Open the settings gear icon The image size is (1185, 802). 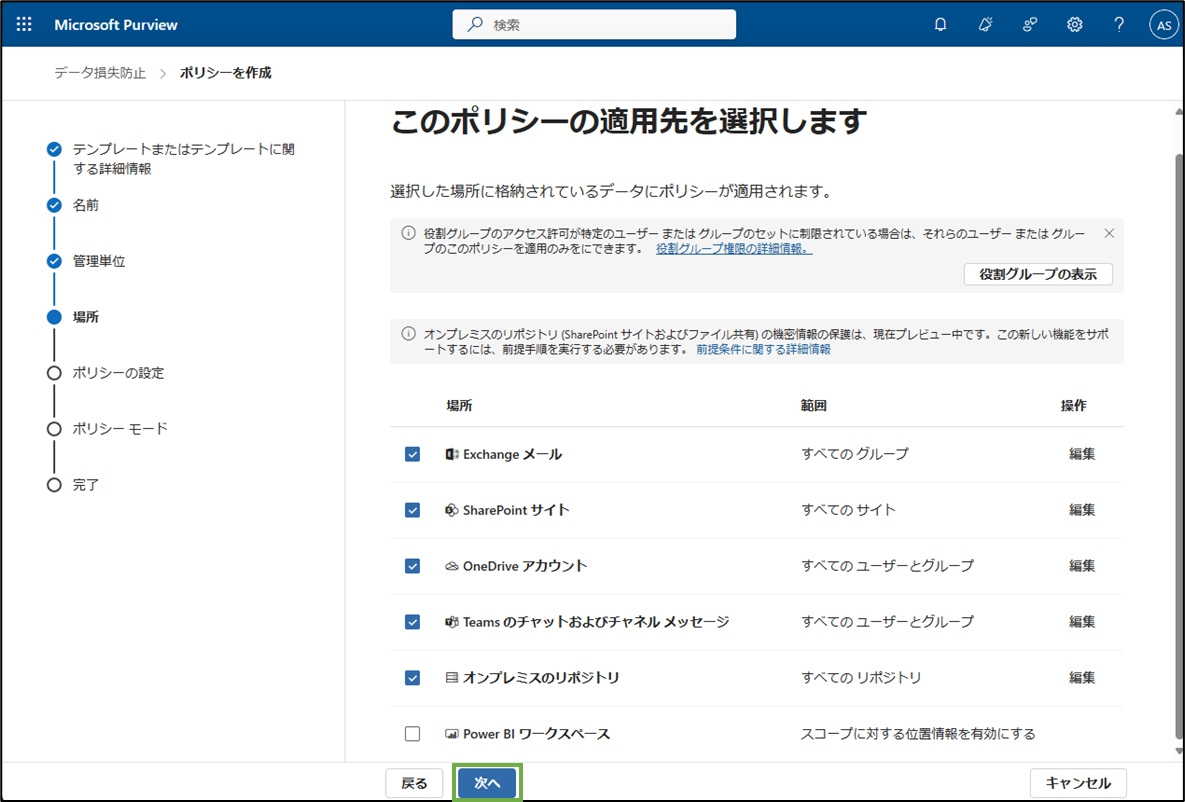pos(1074,24)
